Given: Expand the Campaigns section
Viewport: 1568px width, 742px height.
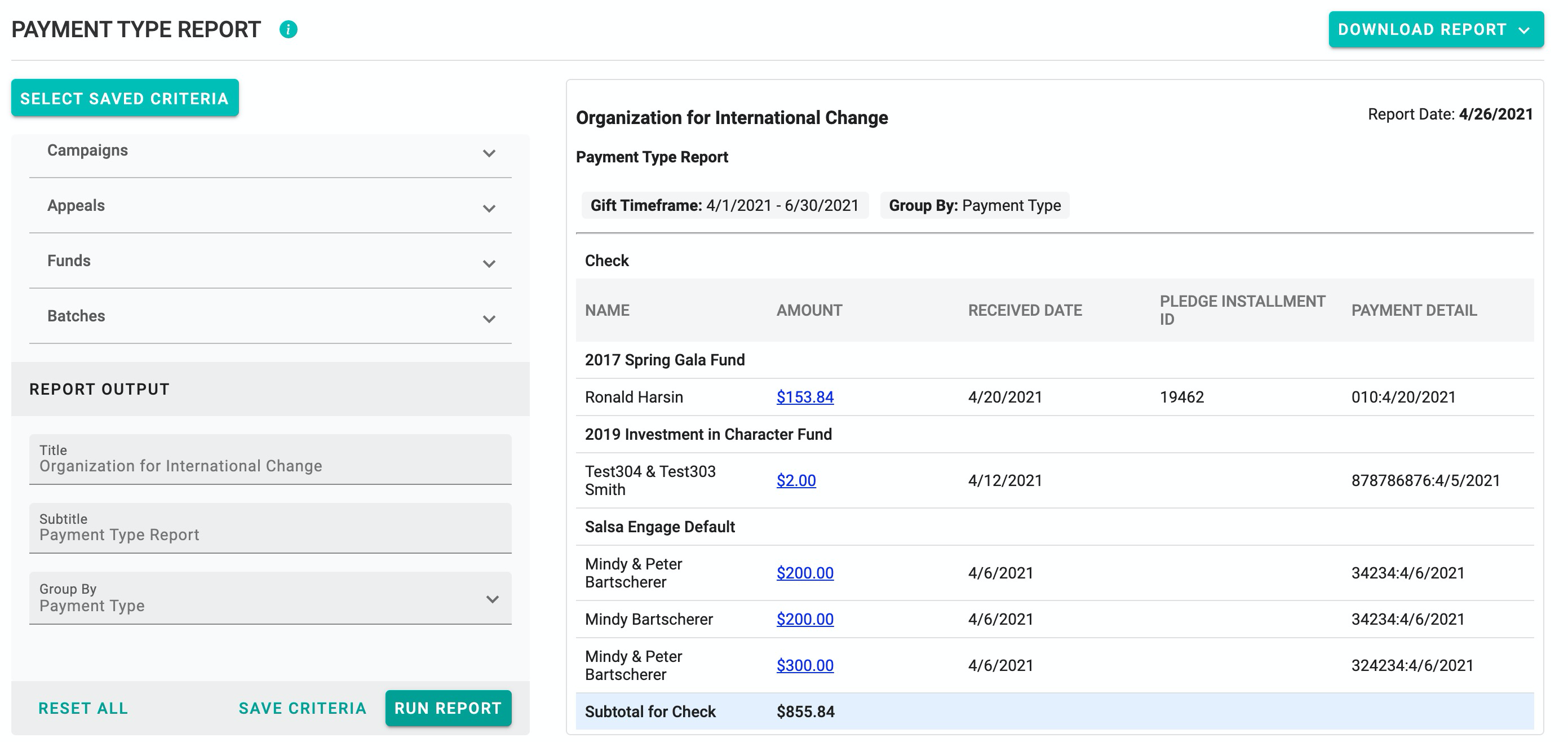Looking at the screenshot, I should click(x=271, y=151).
